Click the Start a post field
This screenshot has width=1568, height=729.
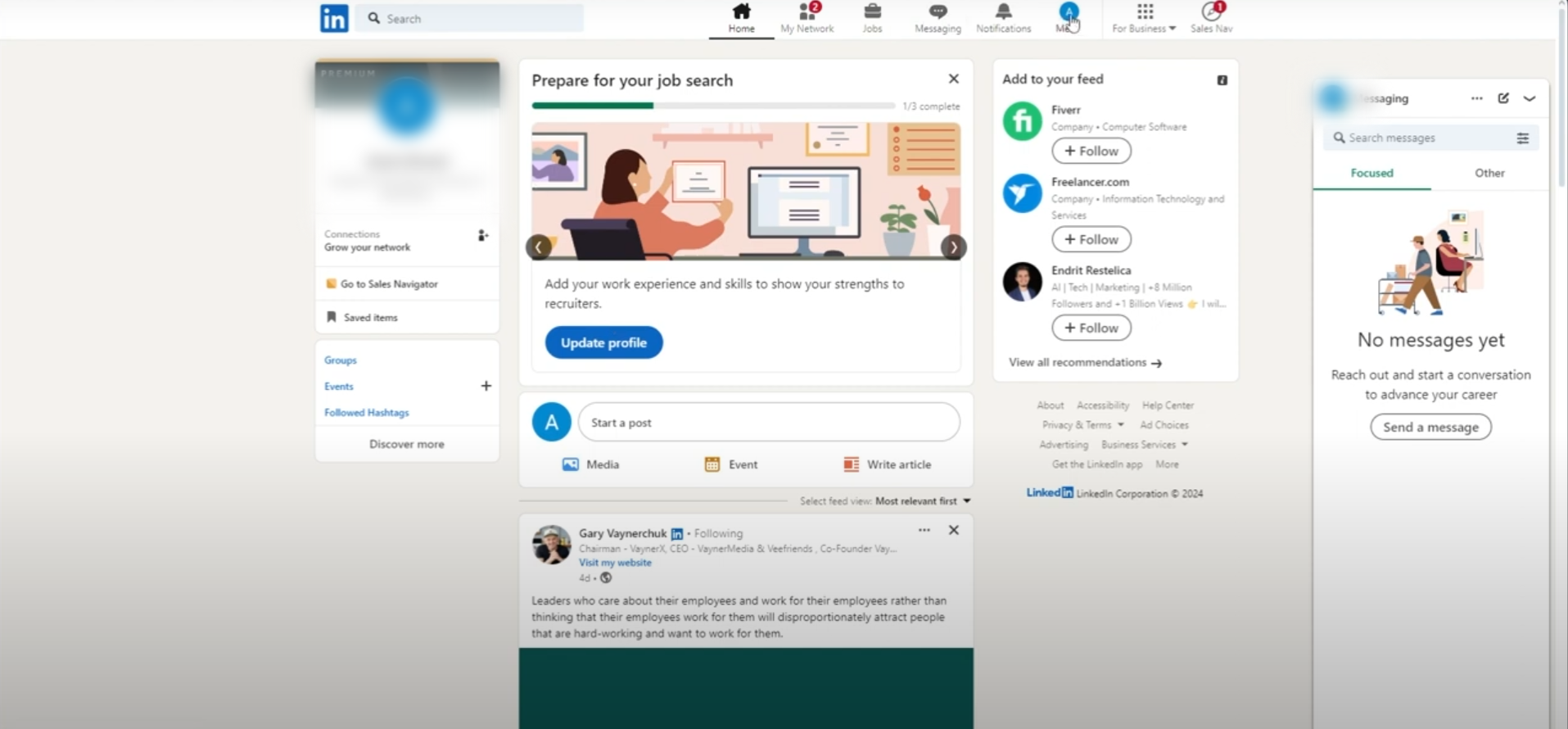point(769,423)
